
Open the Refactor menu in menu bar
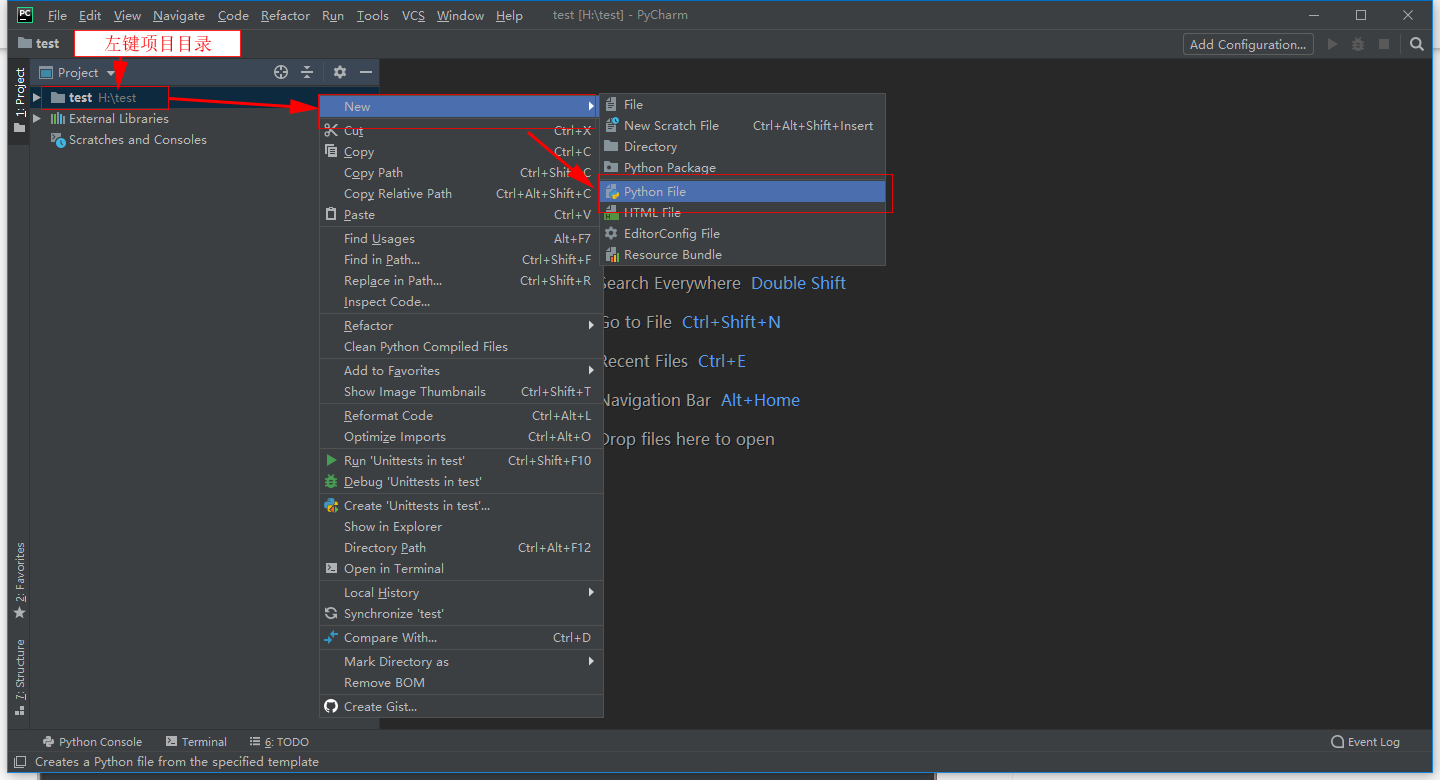pyautogui.click(x=285, y=15)
